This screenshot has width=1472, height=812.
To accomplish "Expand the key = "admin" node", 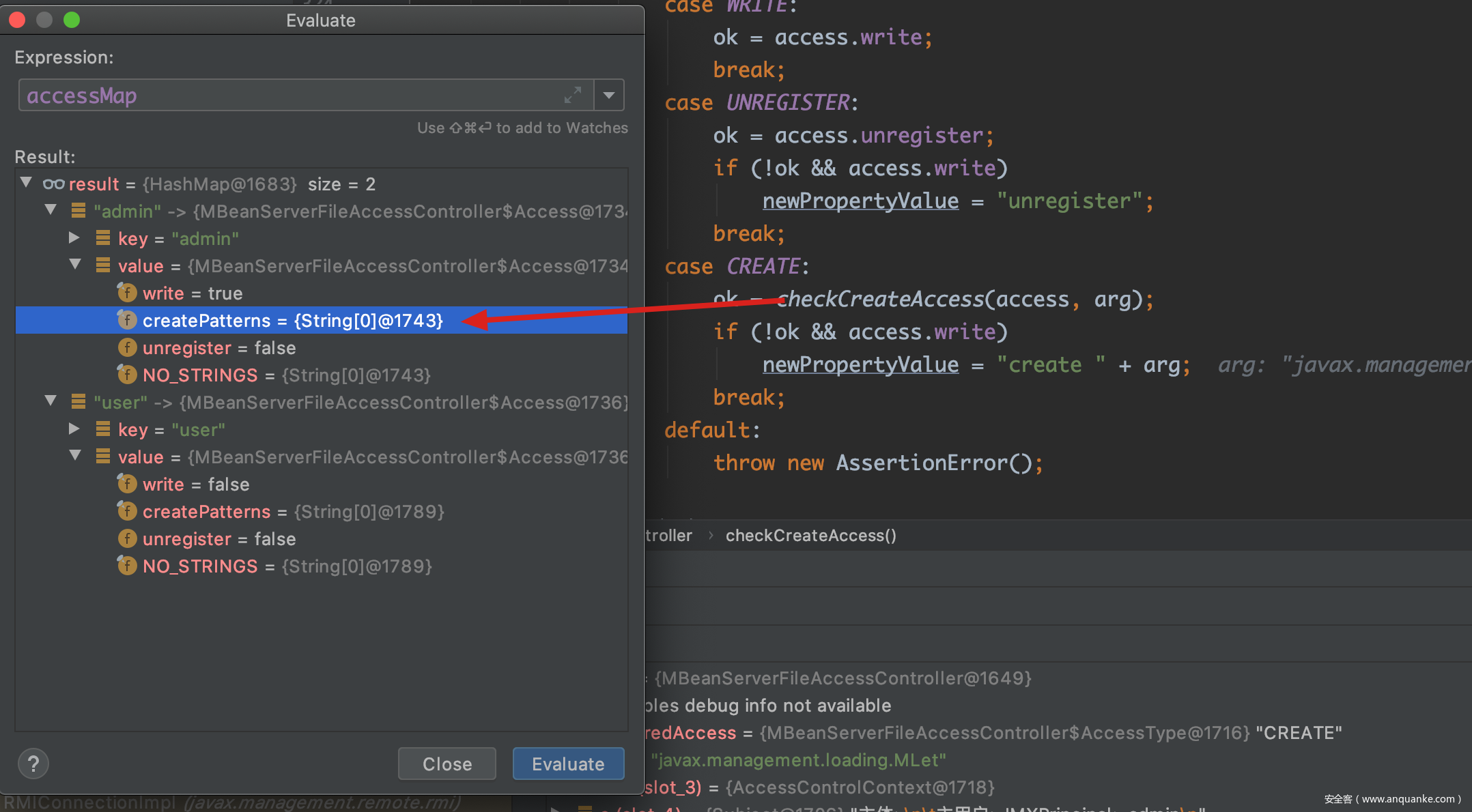I will click(x=74, y=238).
